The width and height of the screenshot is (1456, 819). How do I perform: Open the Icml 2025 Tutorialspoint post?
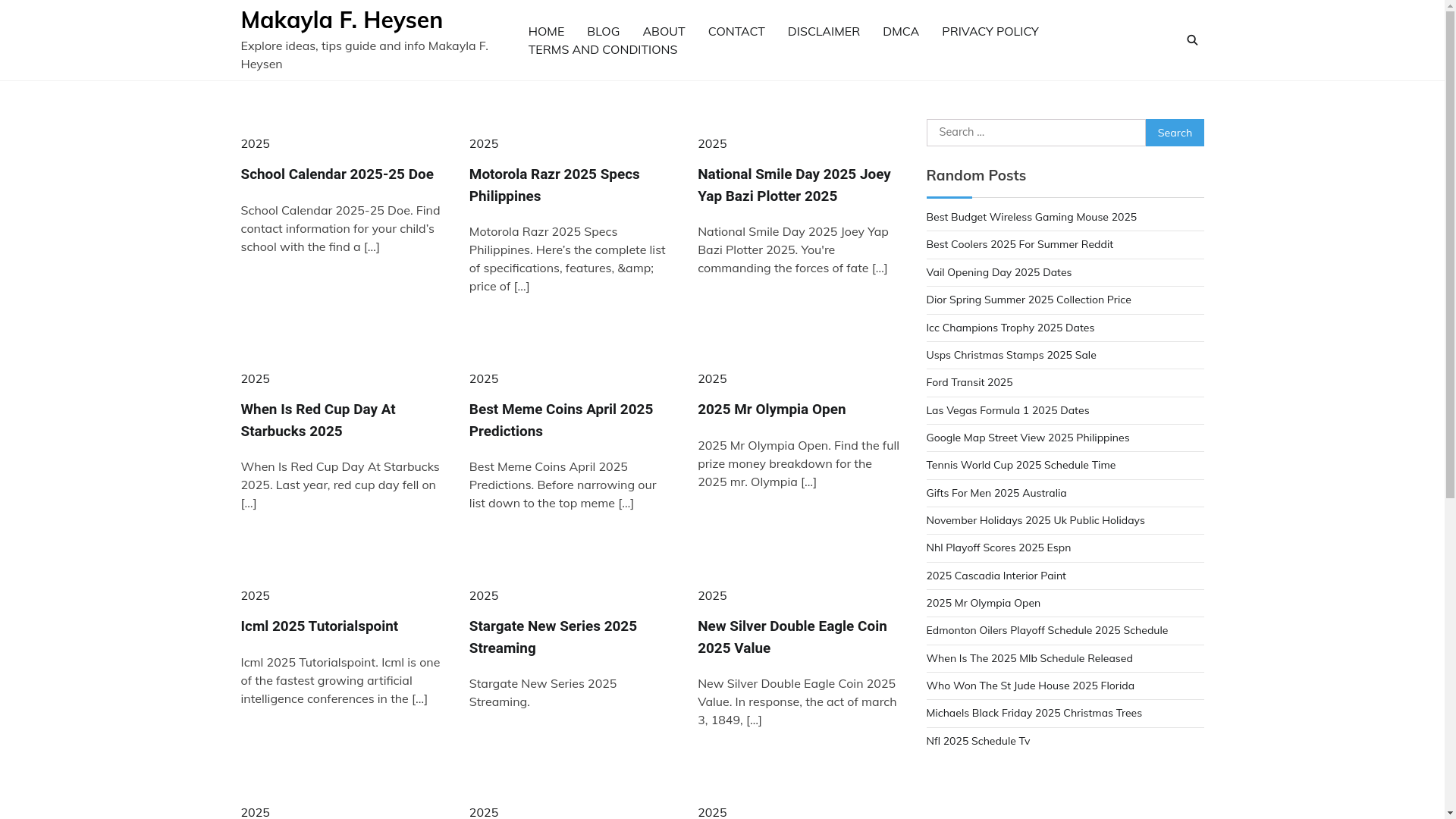[x=319, y=626]
